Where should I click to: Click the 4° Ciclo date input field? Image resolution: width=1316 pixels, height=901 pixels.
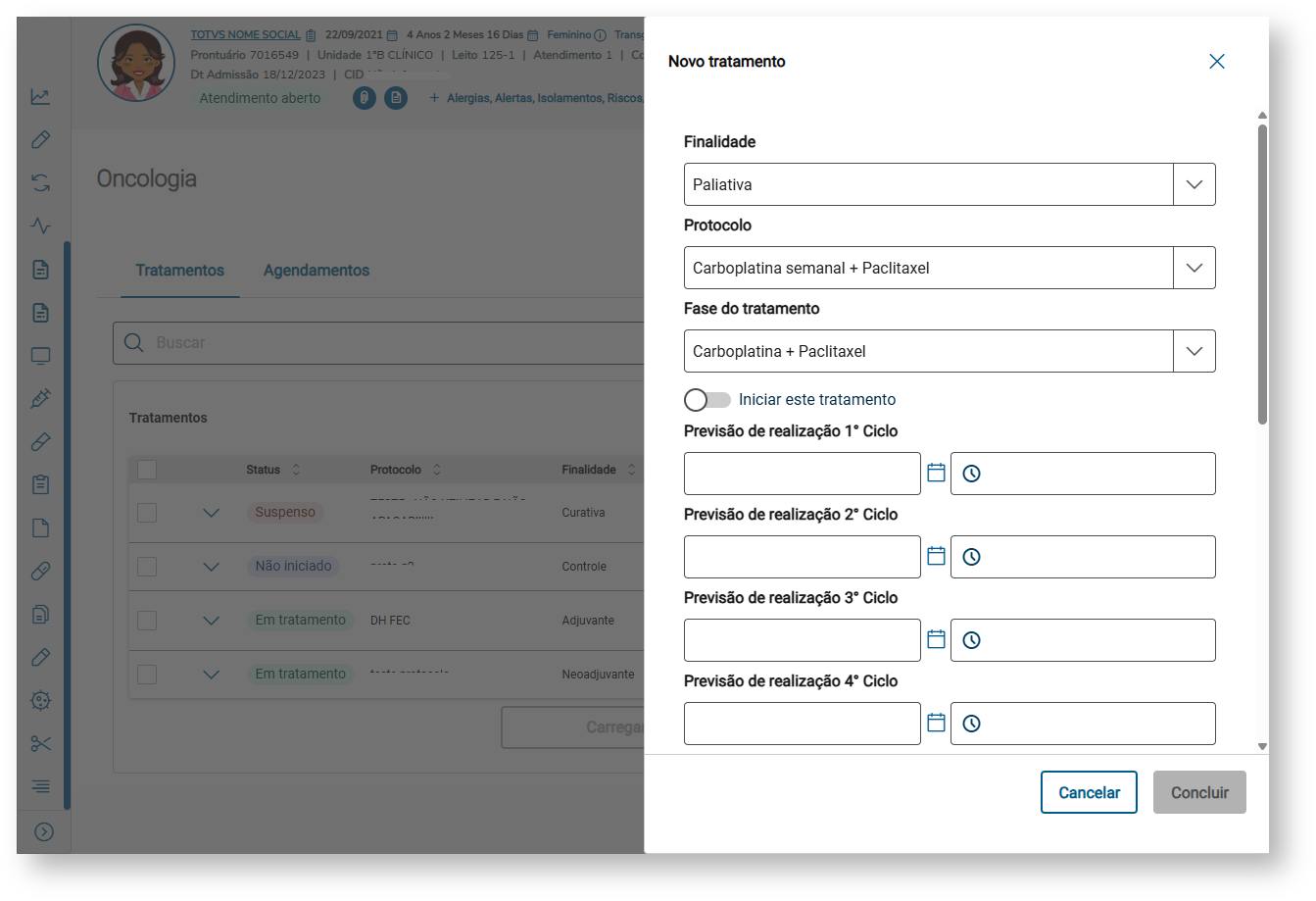(x=802, y=724)
